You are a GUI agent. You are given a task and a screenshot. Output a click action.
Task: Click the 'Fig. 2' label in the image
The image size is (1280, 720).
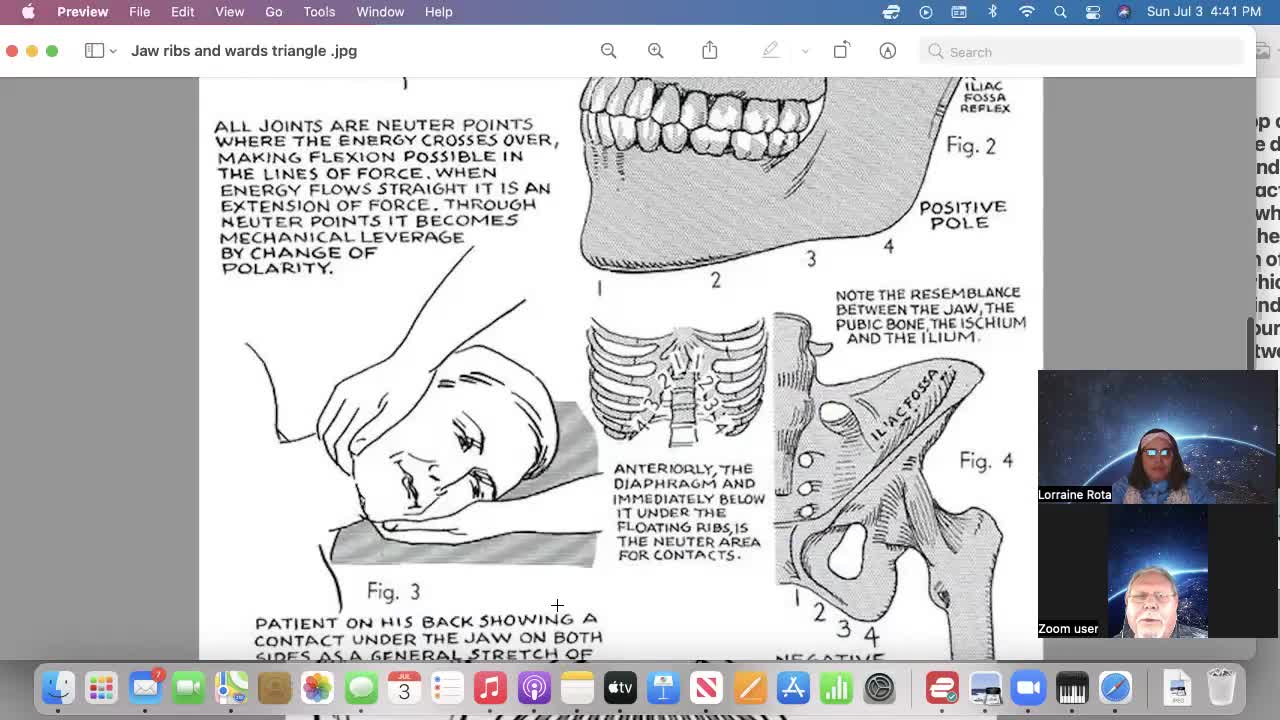coord(971,146)
